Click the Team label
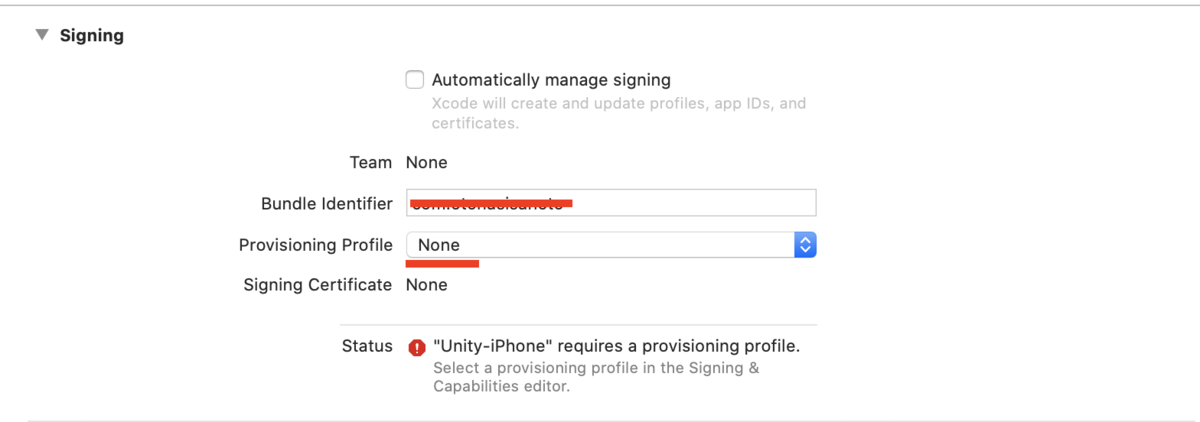Screen dimensions: 1200x422 pyautogui.click(x=371, y=162)
